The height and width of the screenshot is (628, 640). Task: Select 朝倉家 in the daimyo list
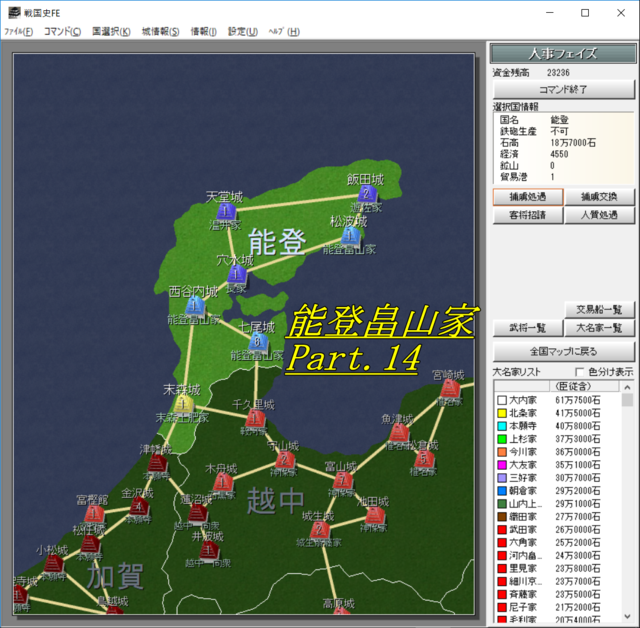(x=558, y=491)
